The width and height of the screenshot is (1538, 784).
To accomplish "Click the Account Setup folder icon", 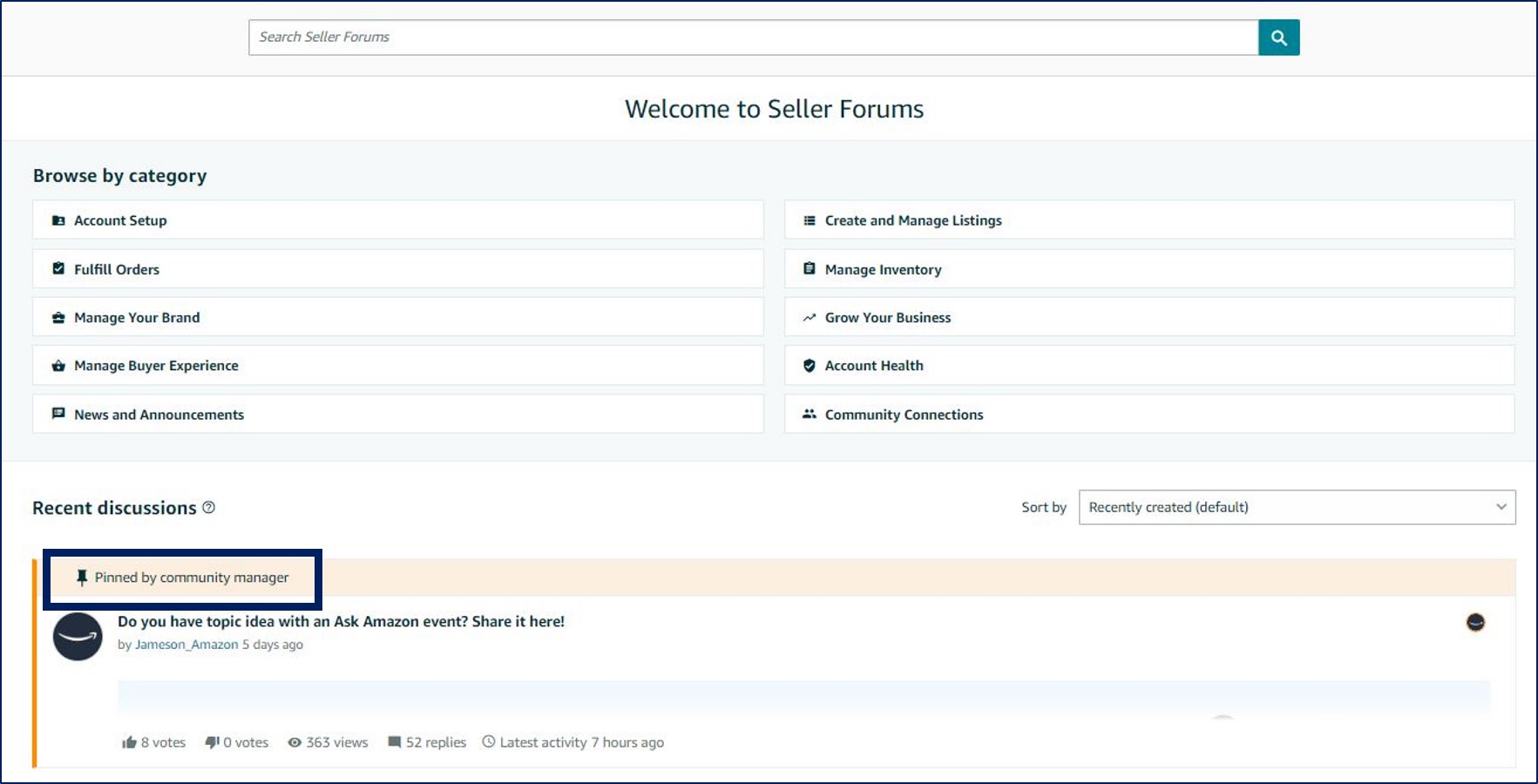I will [x=58, y=220].
